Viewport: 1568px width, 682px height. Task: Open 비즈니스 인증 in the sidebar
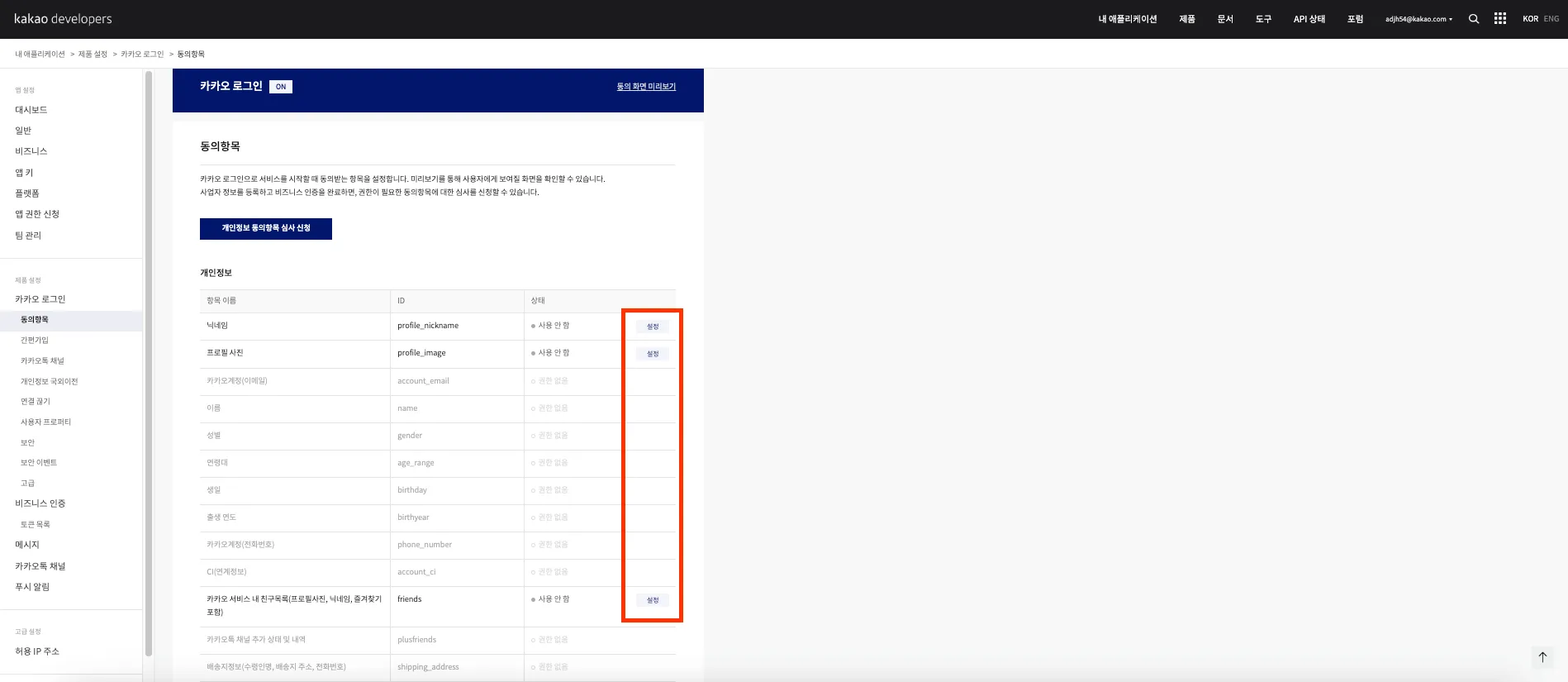(40, 503)
